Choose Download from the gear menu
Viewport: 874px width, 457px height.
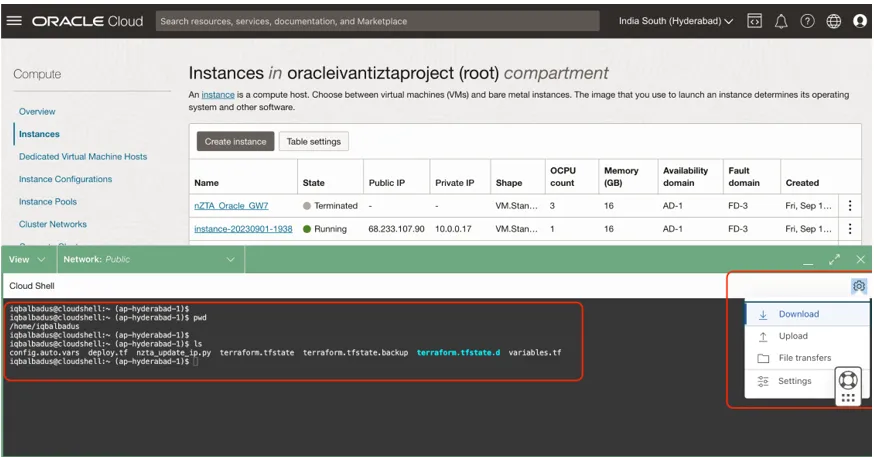click(x=807, y=314)
